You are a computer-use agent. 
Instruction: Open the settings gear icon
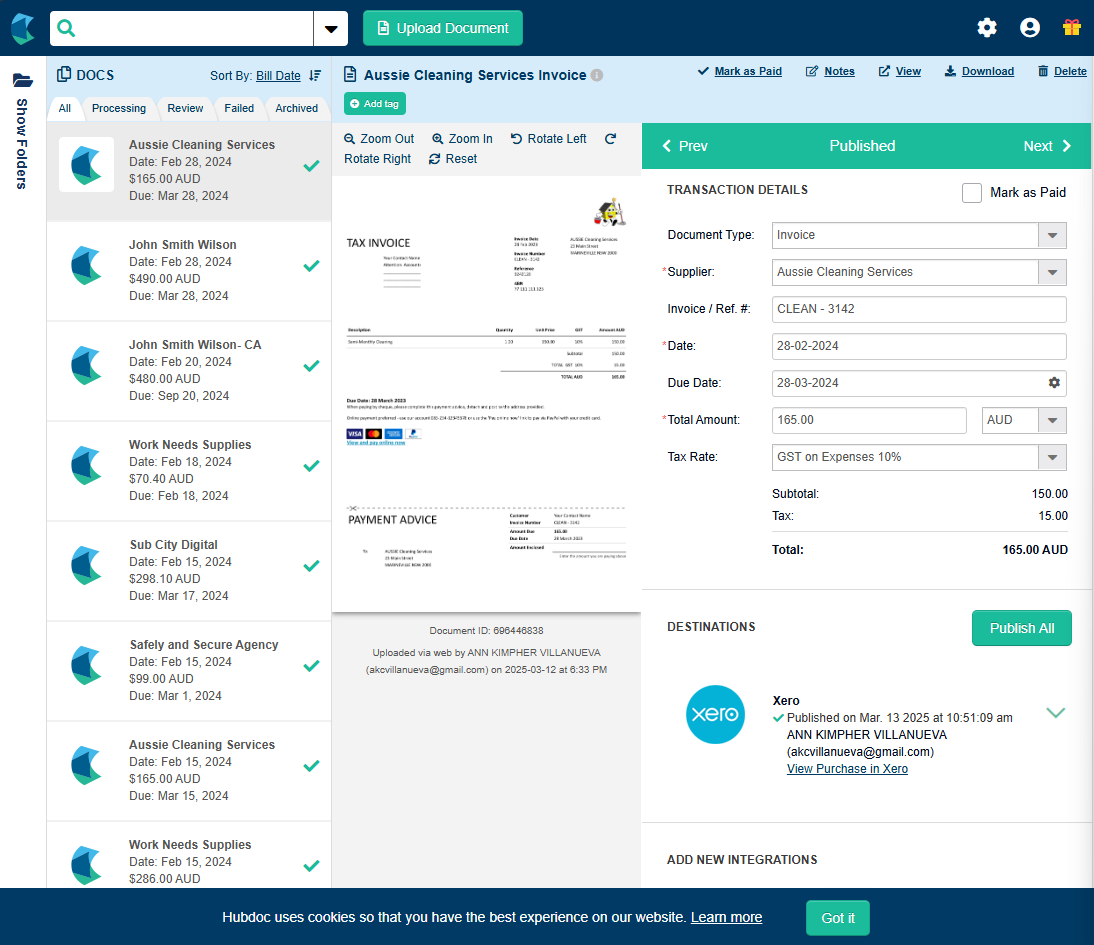(987, 28)
